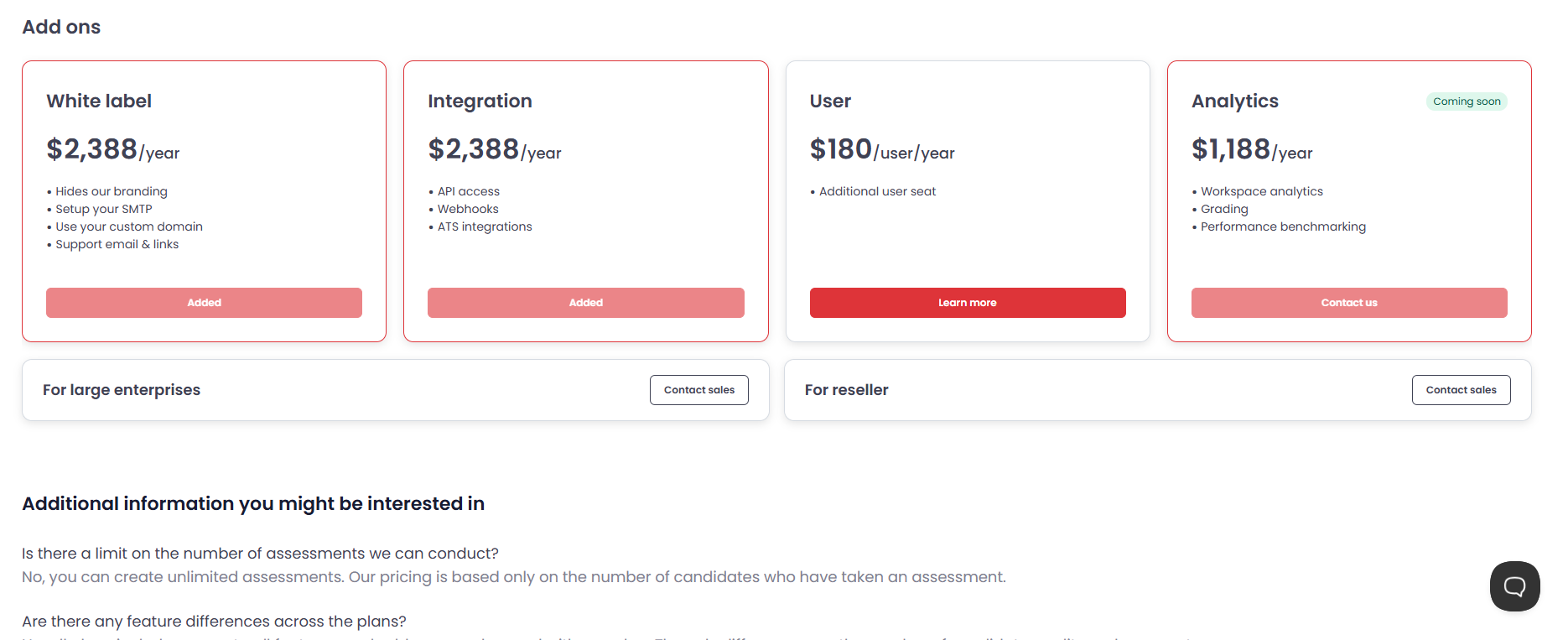Screen dimensions: 1568x640
Task: Click Contact us on the Analytics card
Action: [1348, 303]
